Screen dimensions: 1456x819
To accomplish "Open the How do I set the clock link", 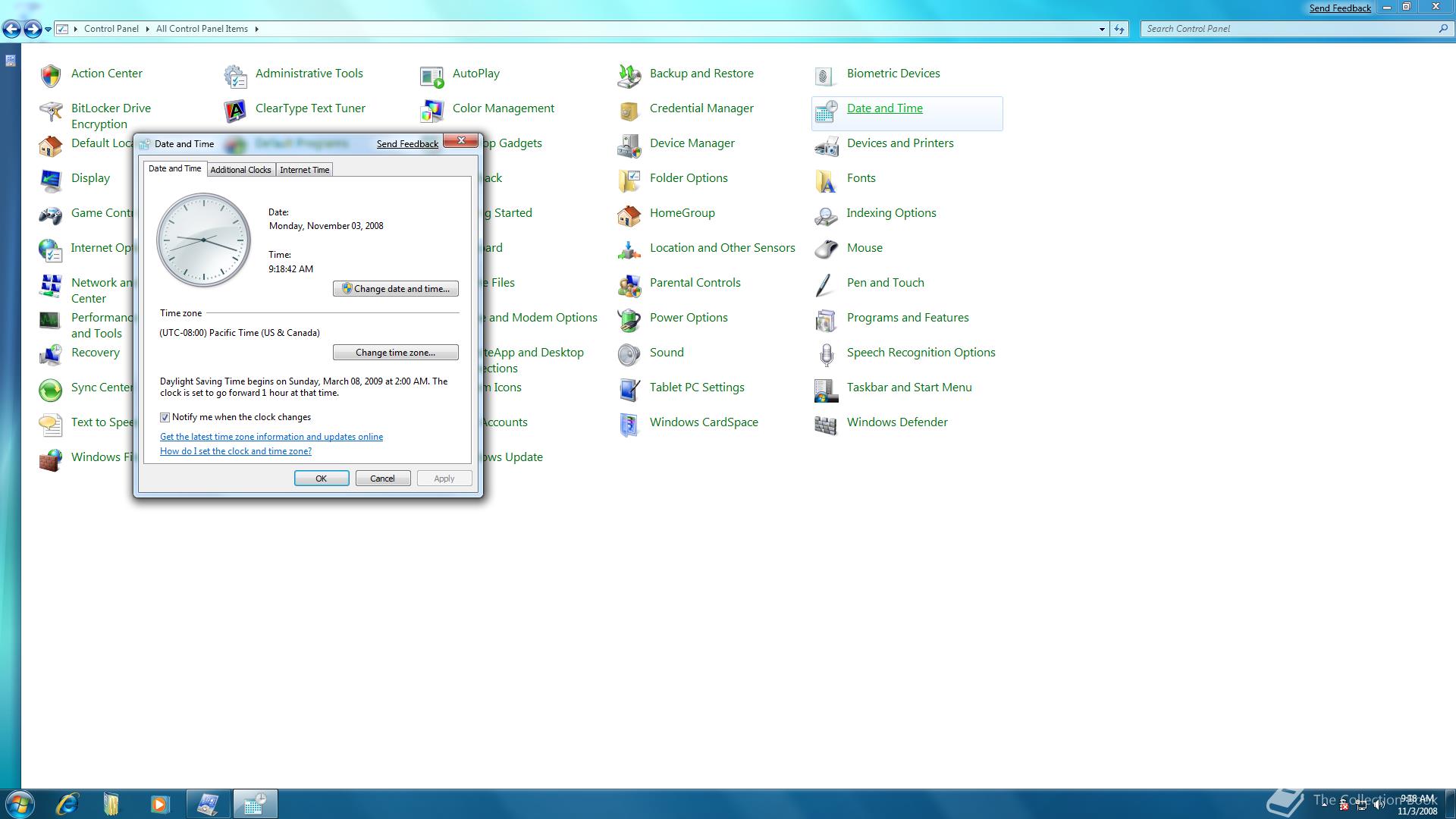I will (236, 451).
